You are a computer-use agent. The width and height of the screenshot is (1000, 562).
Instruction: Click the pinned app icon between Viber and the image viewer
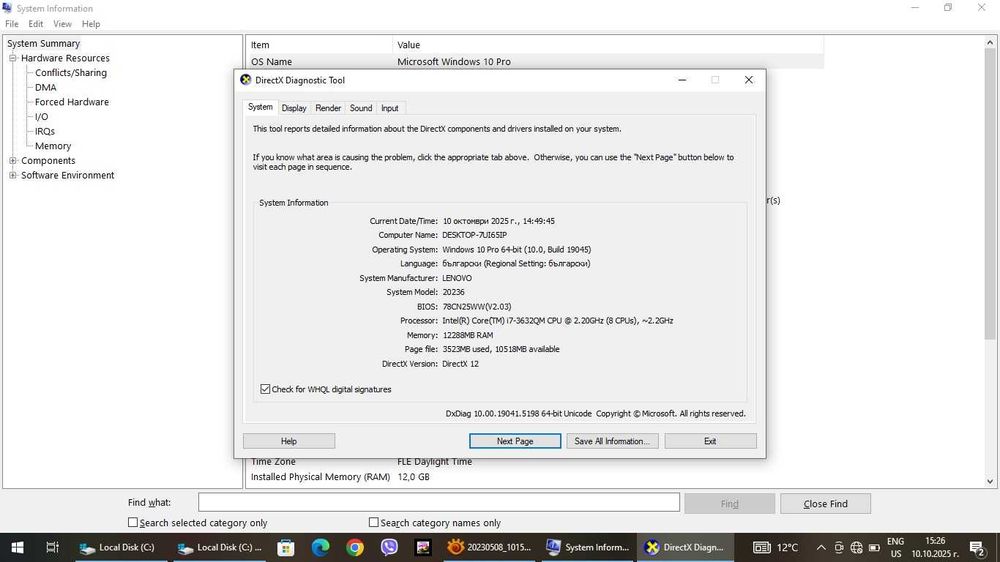pos(423,547)
